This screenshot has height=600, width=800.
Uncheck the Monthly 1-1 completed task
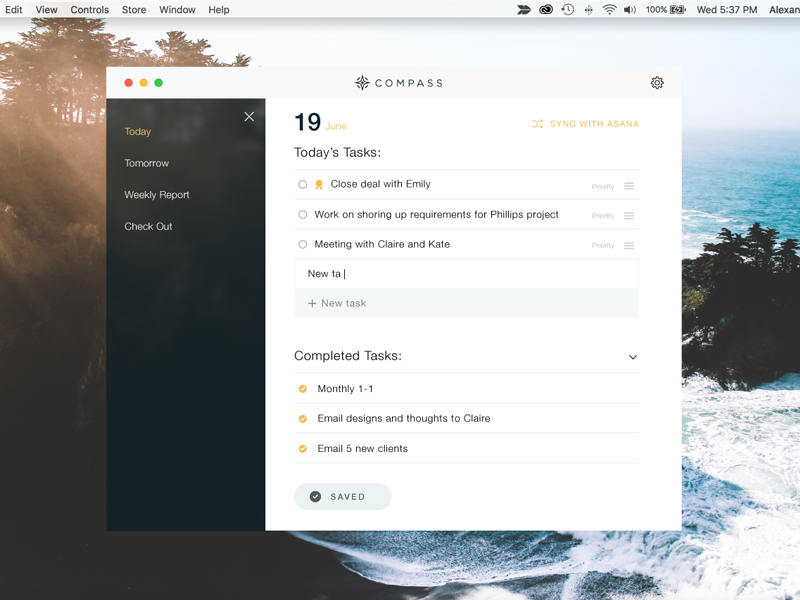[x=303, y=389]
